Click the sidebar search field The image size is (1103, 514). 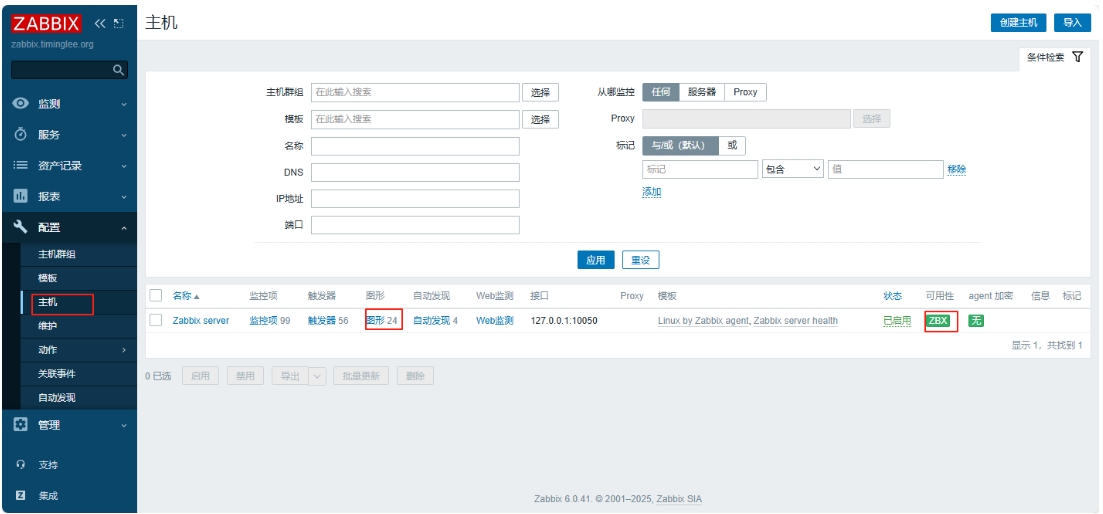69,70
